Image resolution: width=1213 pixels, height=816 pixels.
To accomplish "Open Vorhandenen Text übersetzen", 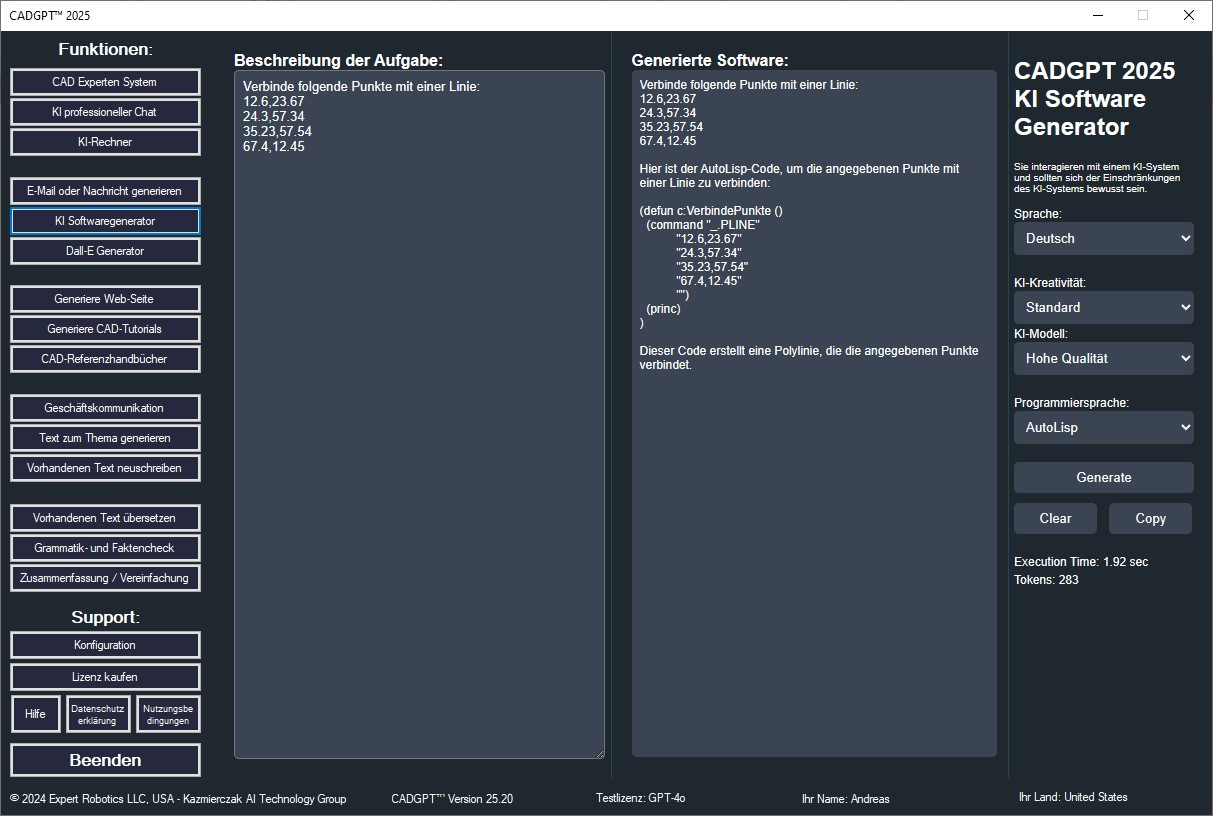I will (105, 518).
